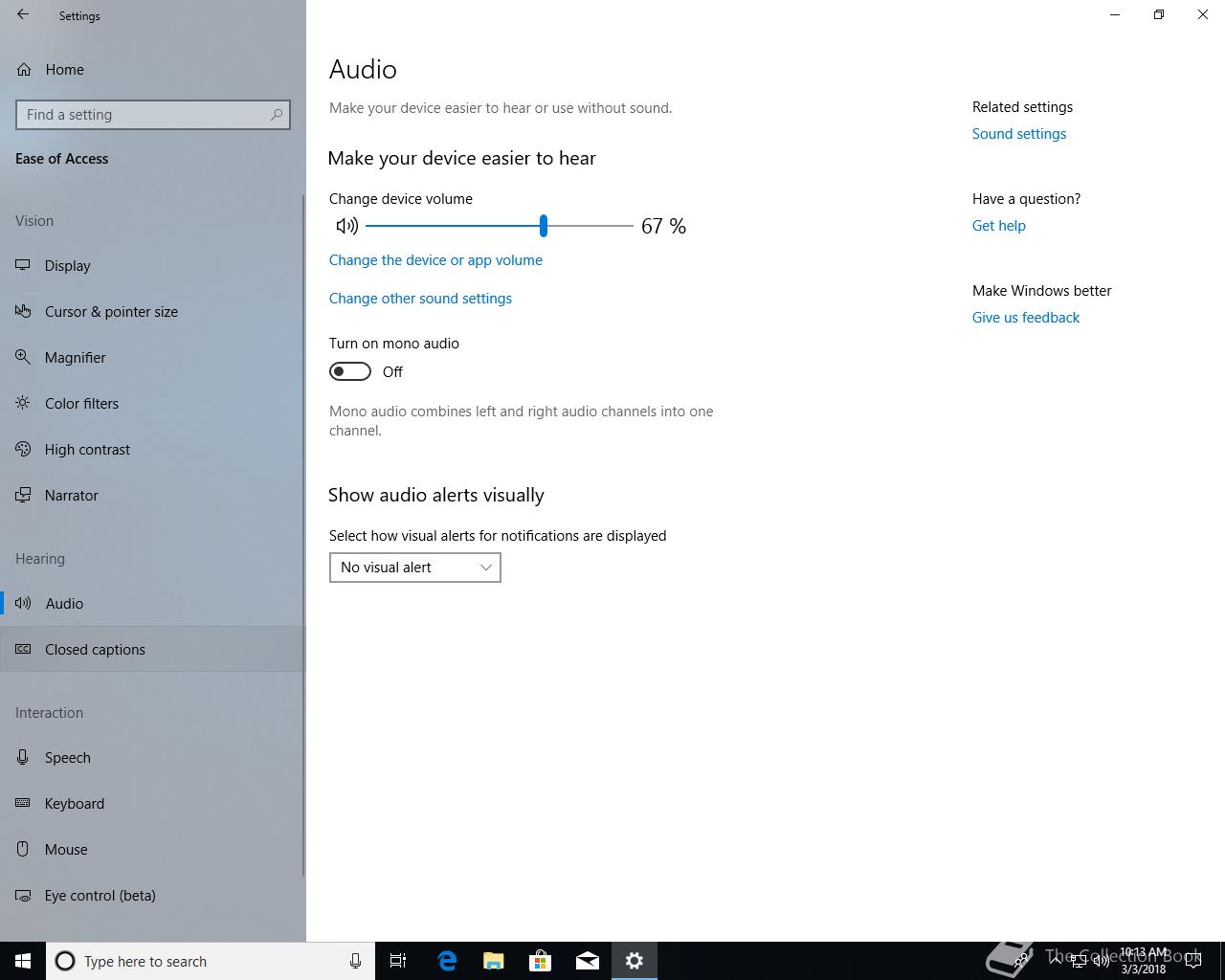Click the taskbar search microphone icon

[x=355, y=961]
